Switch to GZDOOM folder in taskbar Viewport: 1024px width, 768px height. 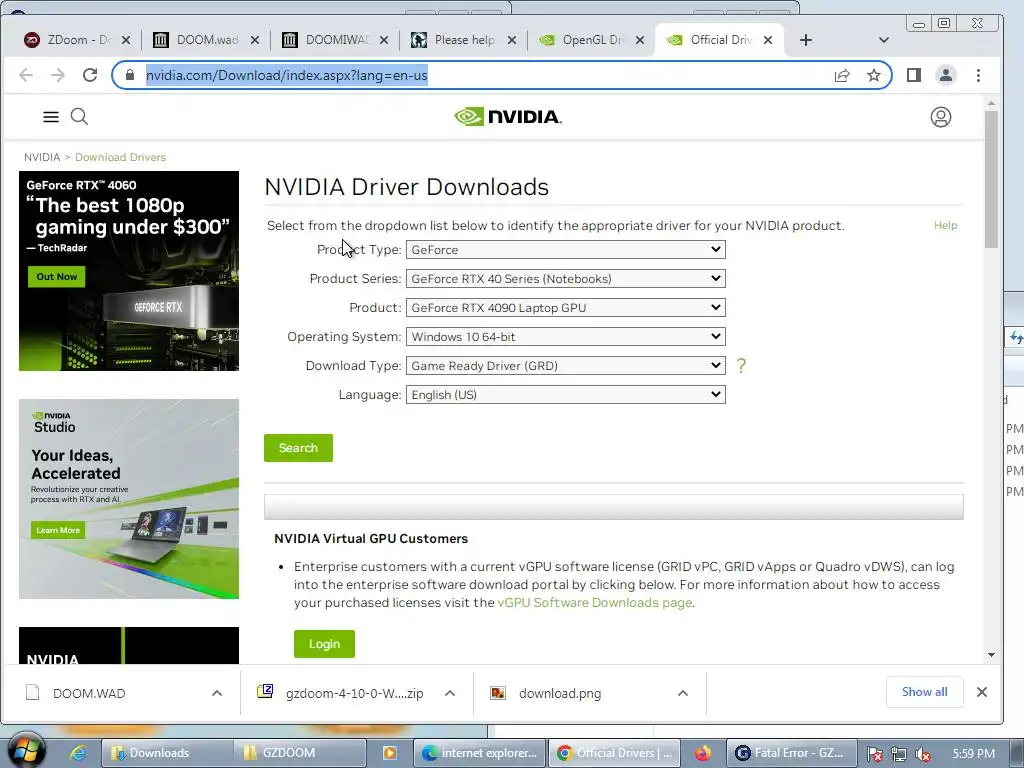coord(300,753)
